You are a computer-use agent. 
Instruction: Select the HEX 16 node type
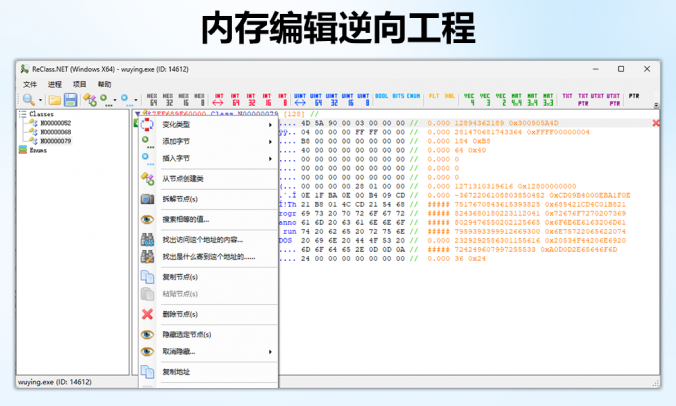[184, 100]
